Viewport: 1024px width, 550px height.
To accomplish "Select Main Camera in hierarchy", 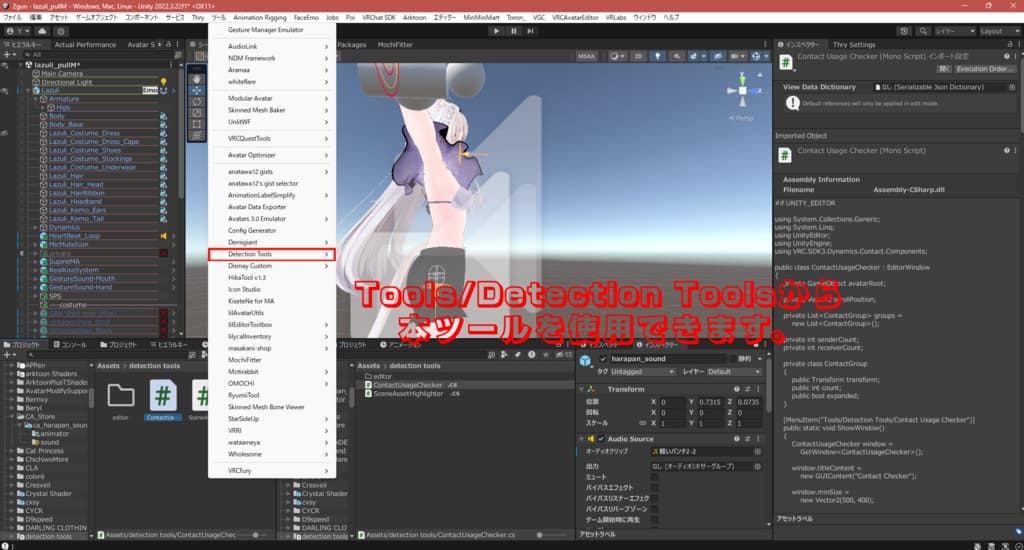I will [62, 74].
